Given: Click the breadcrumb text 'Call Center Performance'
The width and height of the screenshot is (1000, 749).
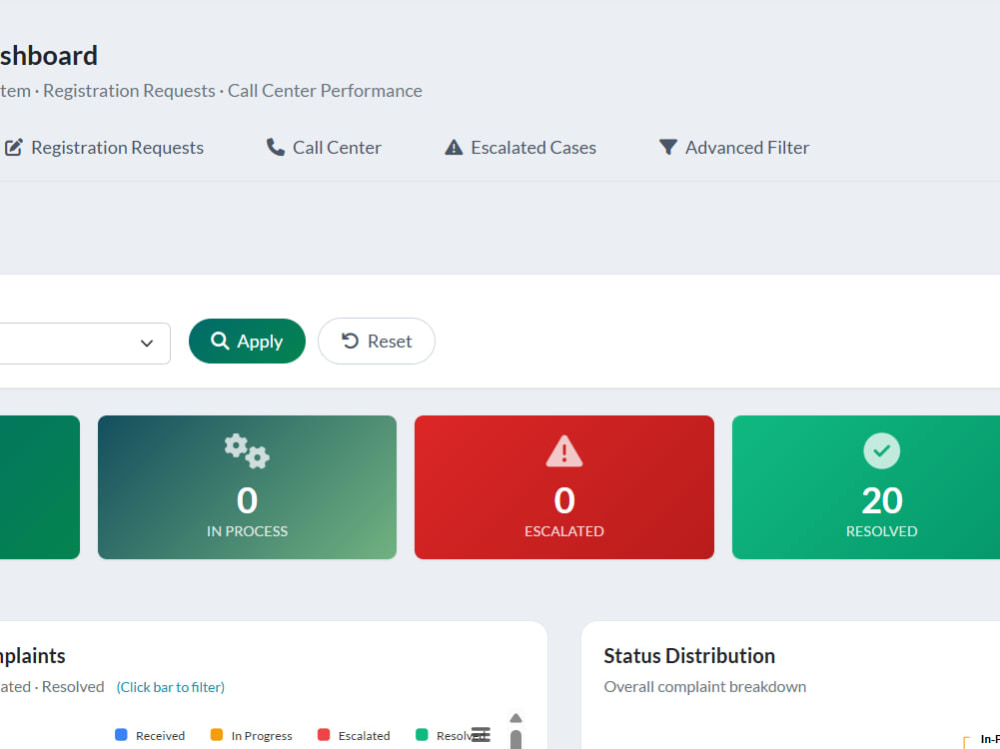Looking at the screenshot, I should (325, 91).
